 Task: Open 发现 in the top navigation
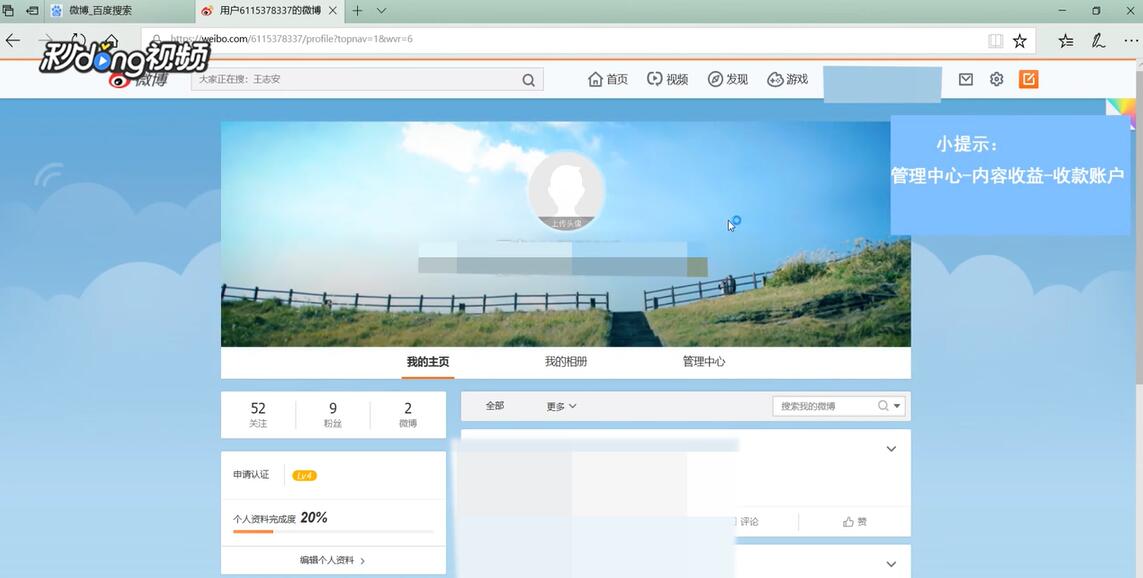(728, 79)
